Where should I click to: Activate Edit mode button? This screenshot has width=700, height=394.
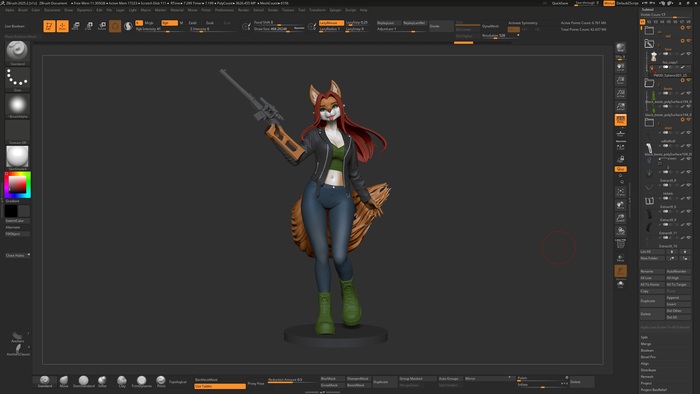point(49,26)
